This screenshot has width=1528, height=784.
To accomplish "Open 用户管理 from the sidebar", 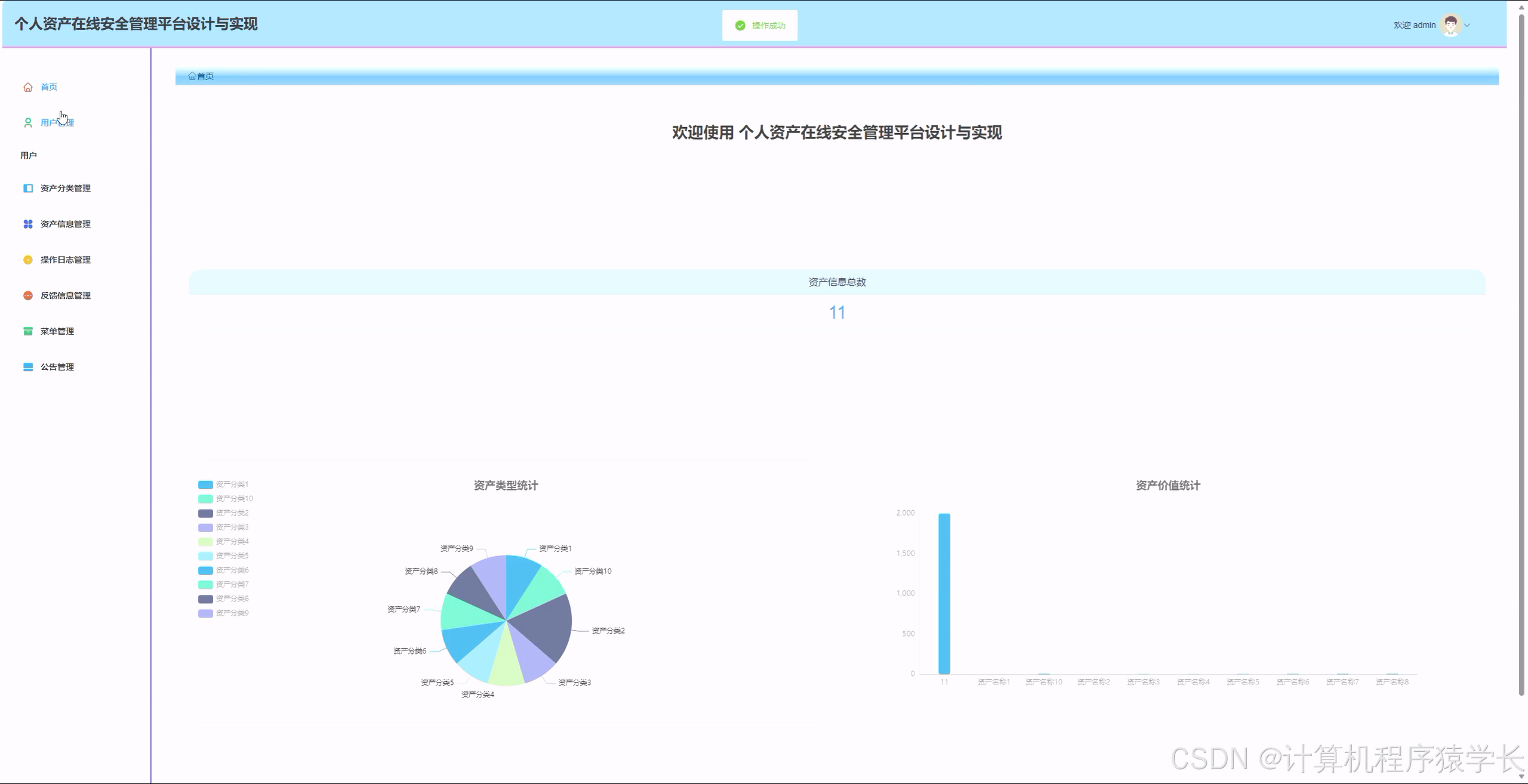I will click(57, 122).
